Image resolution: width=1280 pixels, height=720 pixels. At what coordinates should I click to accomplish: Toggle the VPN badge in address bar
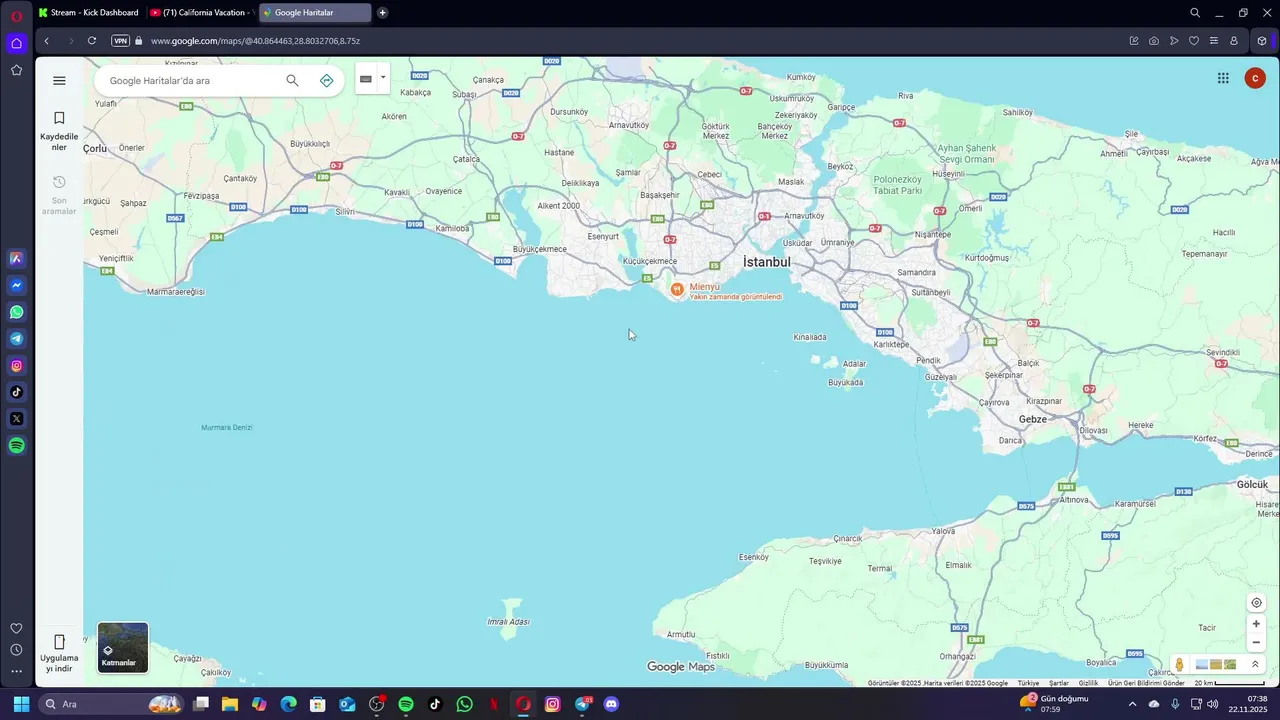pyautogui.click(x=121, y=41)
